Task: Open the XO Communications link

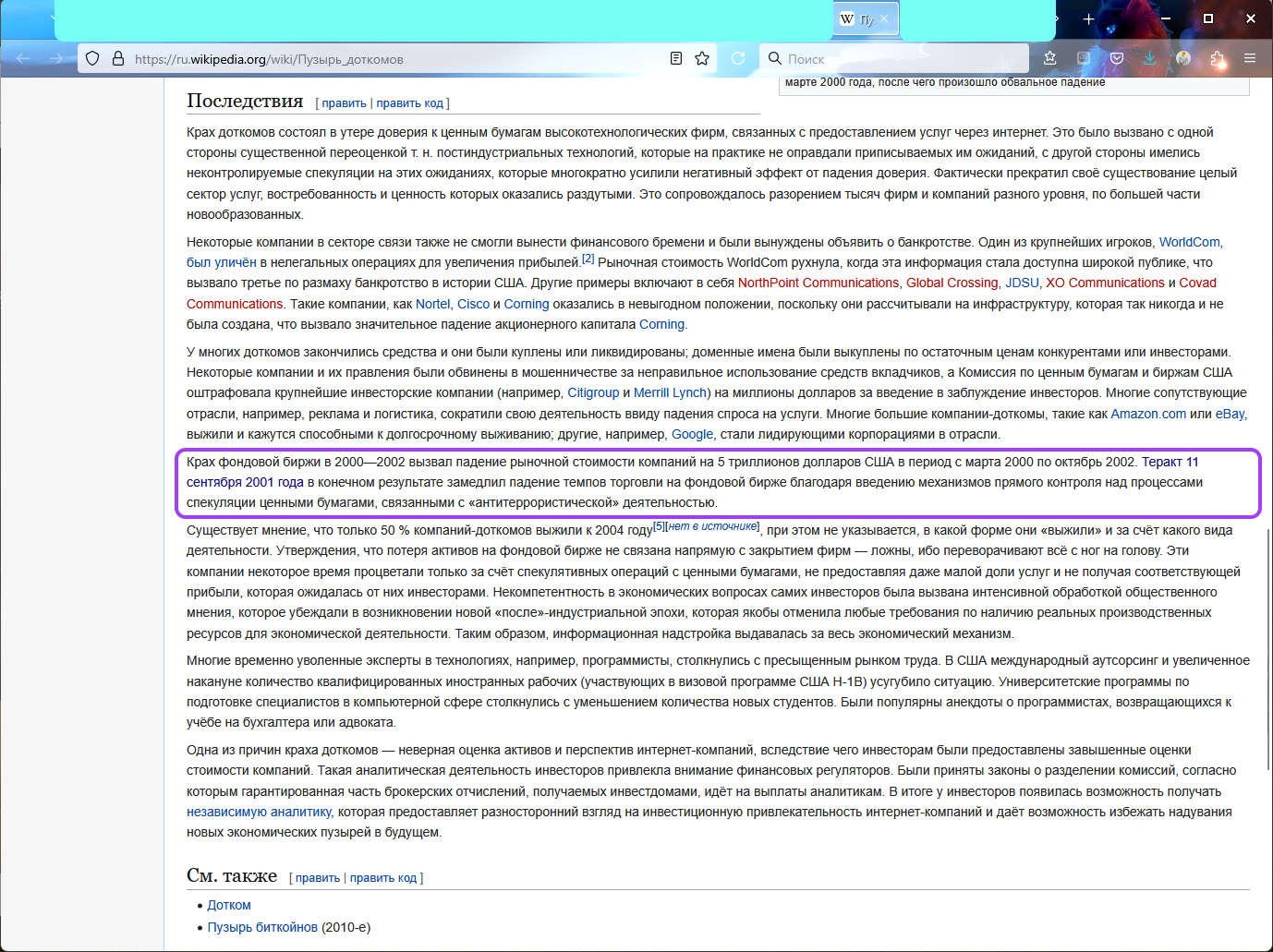Action: (x=1105, y=283)
